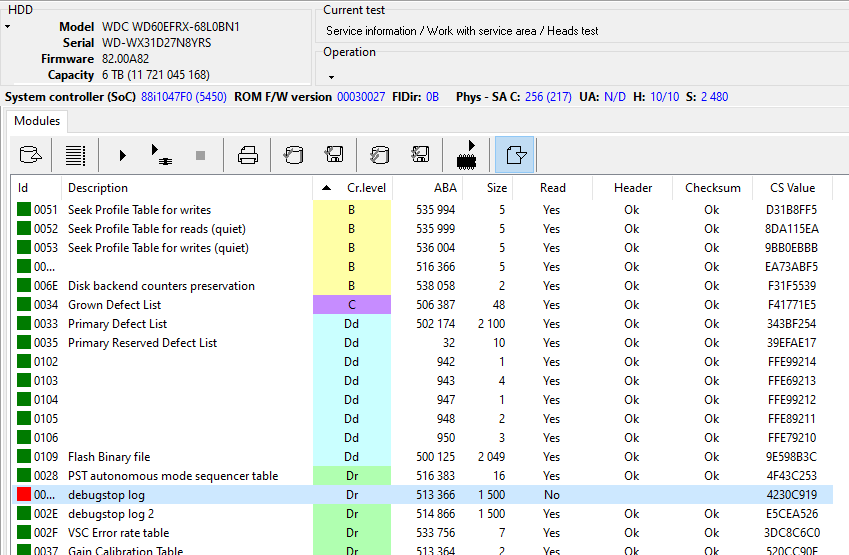This screenshot has width=849, height=555.
Task: Toggle the highlighted filter page icon
Action: [x=514, y=155]
